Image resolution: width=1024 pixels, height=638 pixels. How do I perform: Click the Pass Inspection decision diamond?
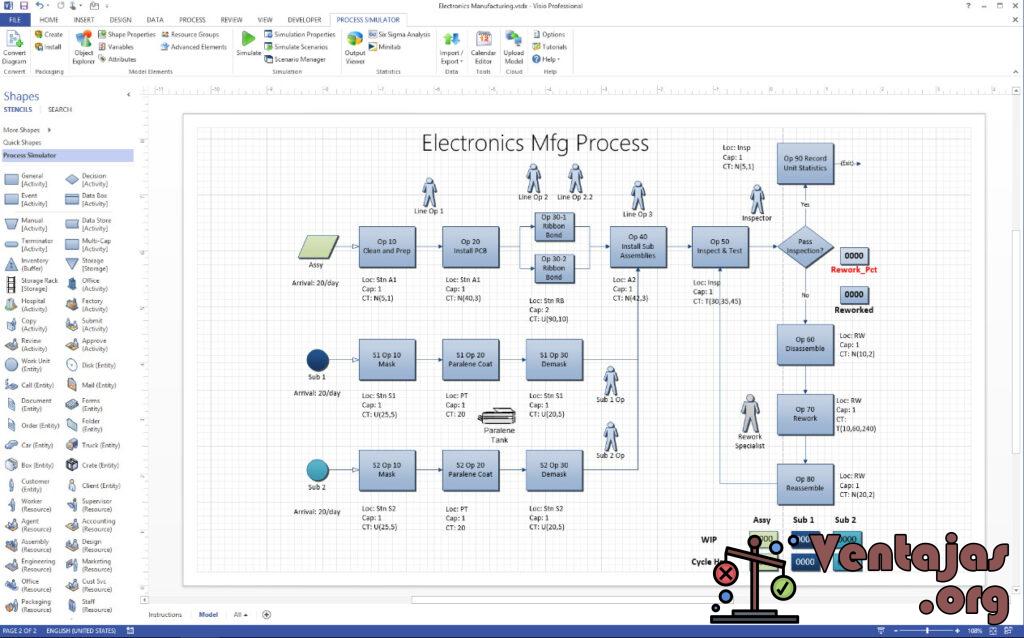805,247
